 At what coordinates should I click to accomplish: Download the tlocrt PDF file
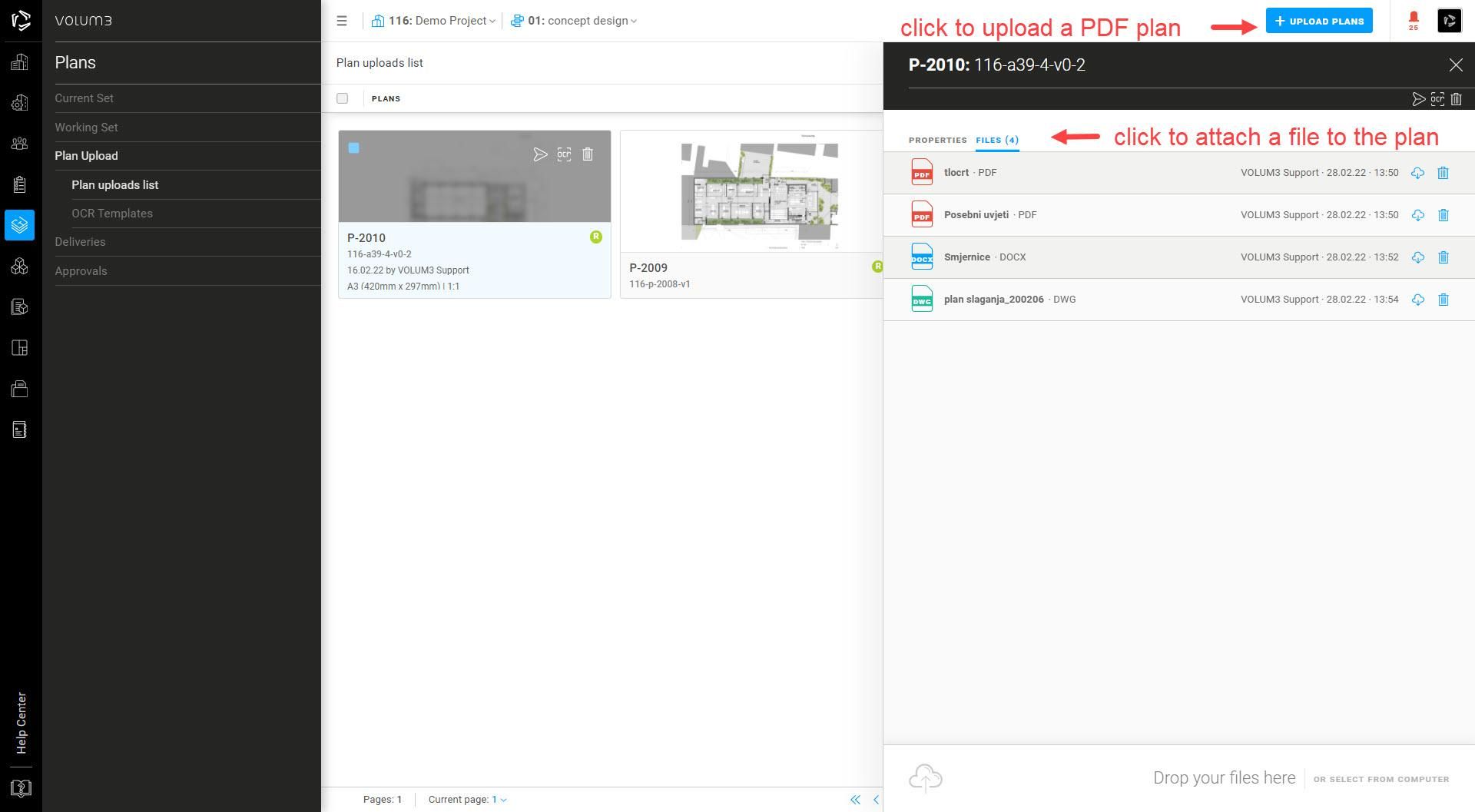(x=1417, y=173)
